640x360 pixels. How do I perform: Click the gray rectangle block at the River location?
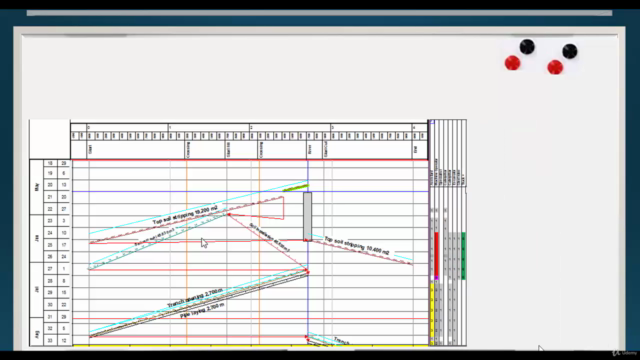point(307,216)
